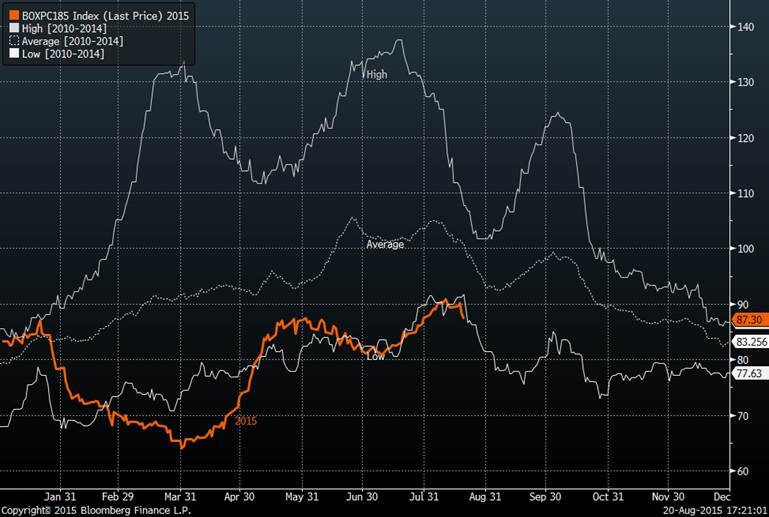Click the Jan 31 date axis label

(61, 495)
